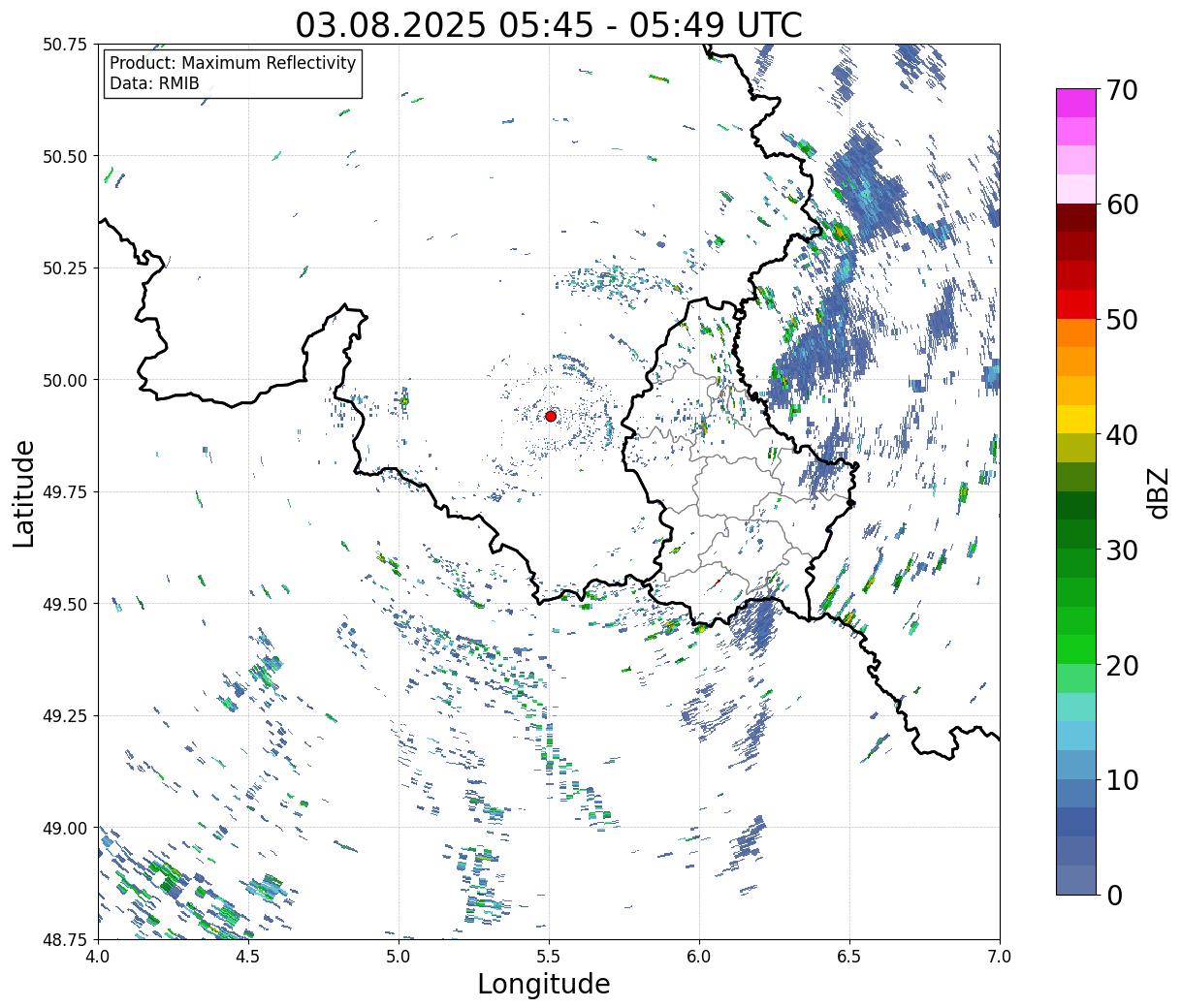Click the bright red 50 dBZ colorbar swatch

click(x=1076, y=304)
